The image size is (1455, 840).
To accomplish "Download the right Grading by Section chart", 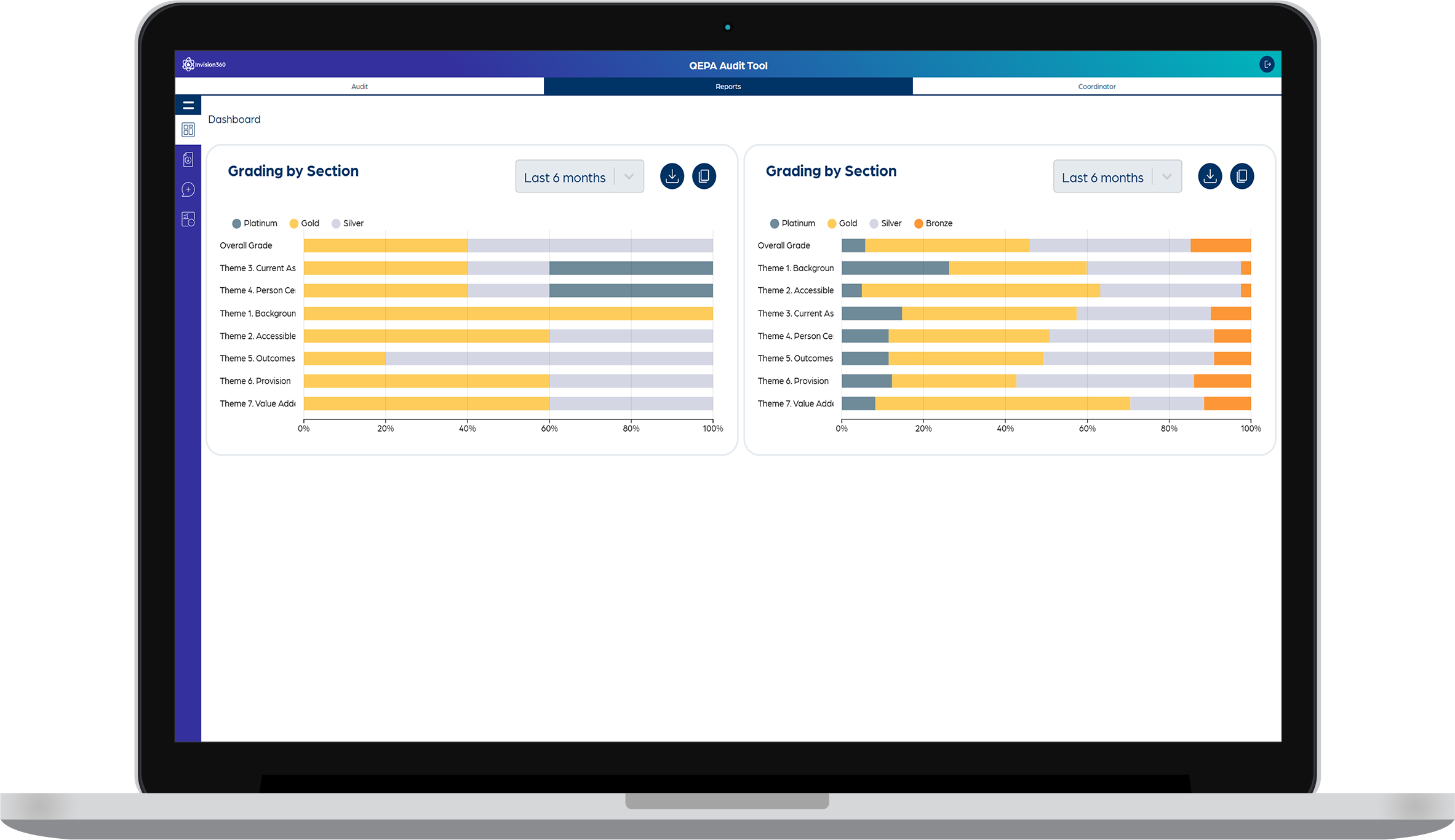I will 1210,176.
